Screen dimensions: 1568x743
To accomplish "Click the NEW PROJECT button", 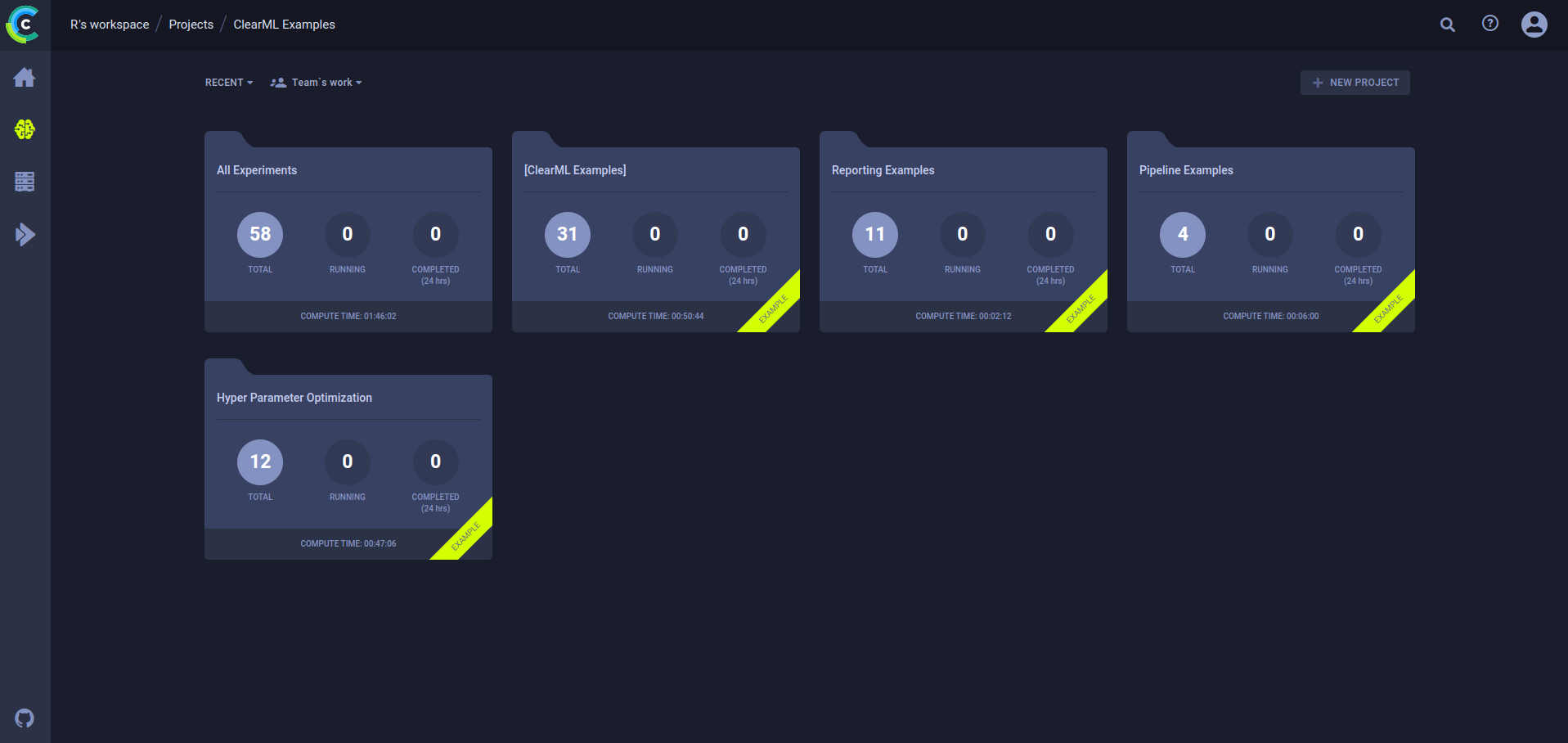I will (1355, 83).
